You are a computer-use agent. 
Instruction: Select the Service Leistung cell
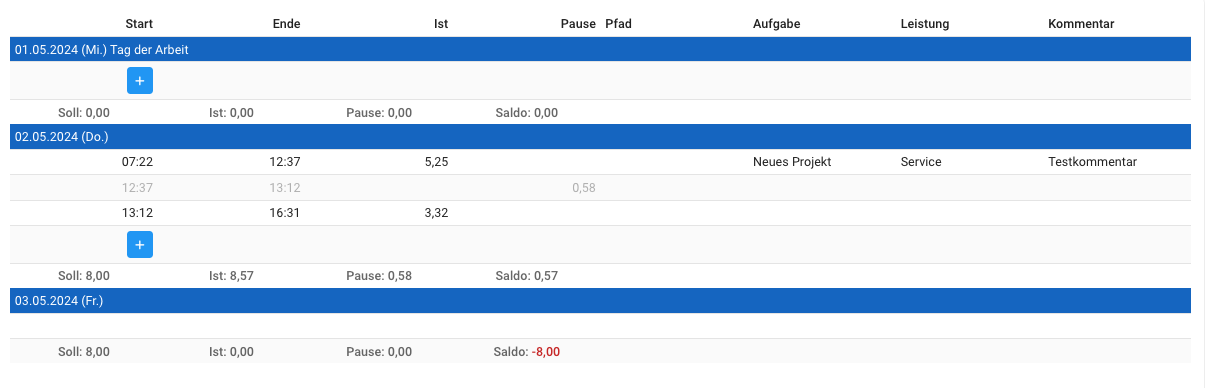[x=921, y=162]
